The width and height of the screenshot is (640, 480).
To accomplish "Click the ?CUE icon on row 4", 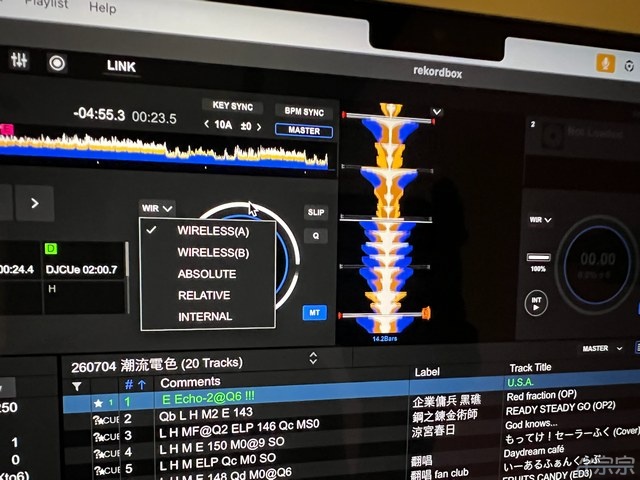I will (x=106, y=453).
